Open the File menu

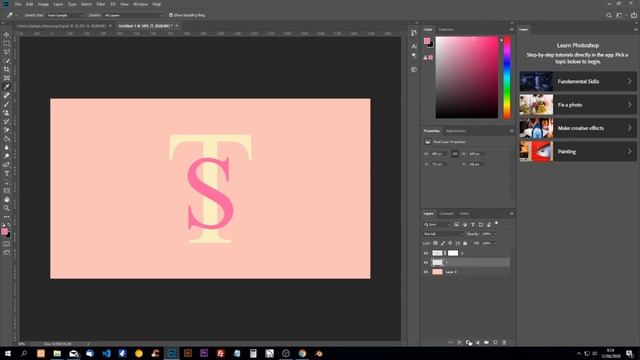point(18,4)
